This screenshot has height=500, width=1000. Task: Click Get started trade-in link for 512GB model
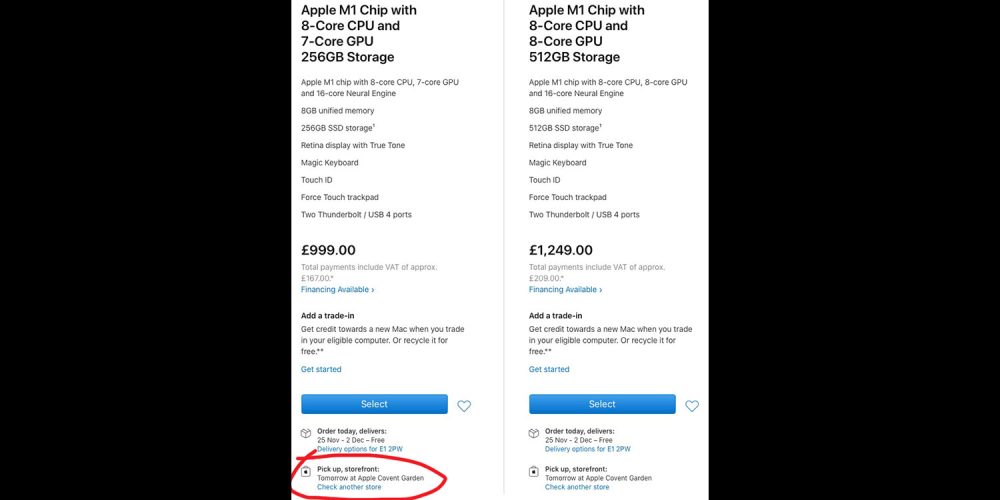coord(548,369)
